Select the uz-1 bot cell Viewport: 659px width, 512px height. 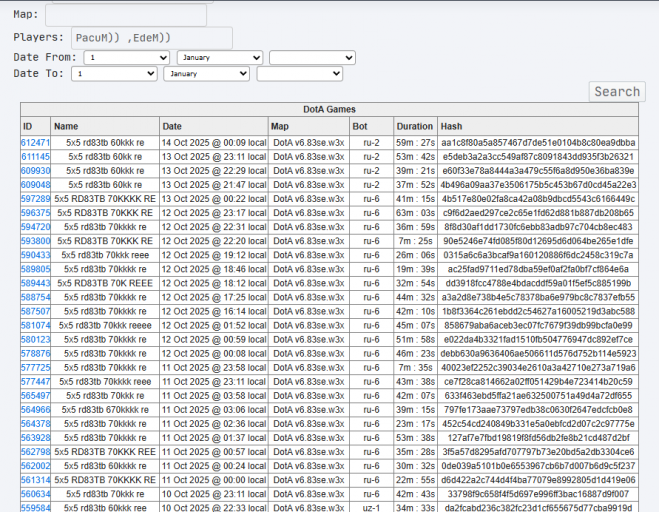(x=372, y=508)
